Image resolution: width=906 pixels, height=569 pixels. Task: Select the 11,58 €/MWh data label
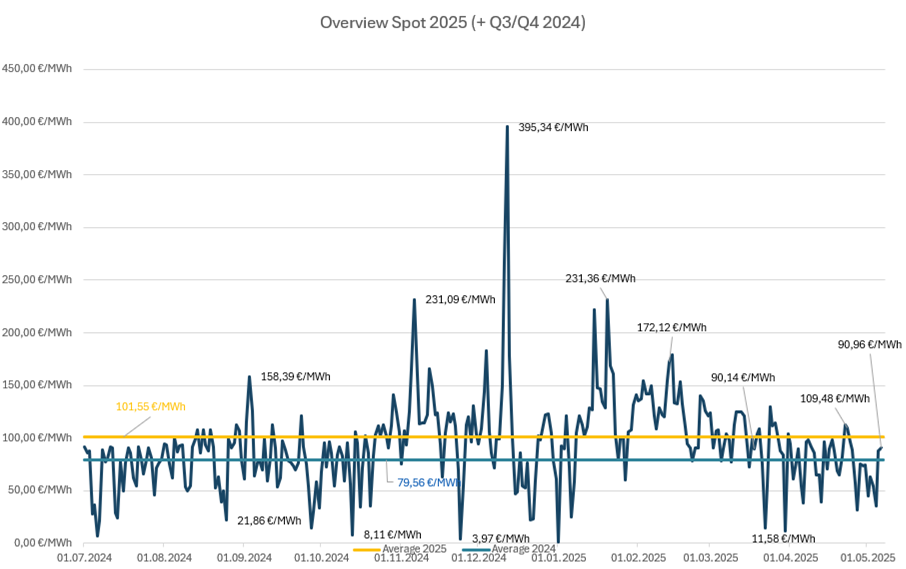(786, 538)
